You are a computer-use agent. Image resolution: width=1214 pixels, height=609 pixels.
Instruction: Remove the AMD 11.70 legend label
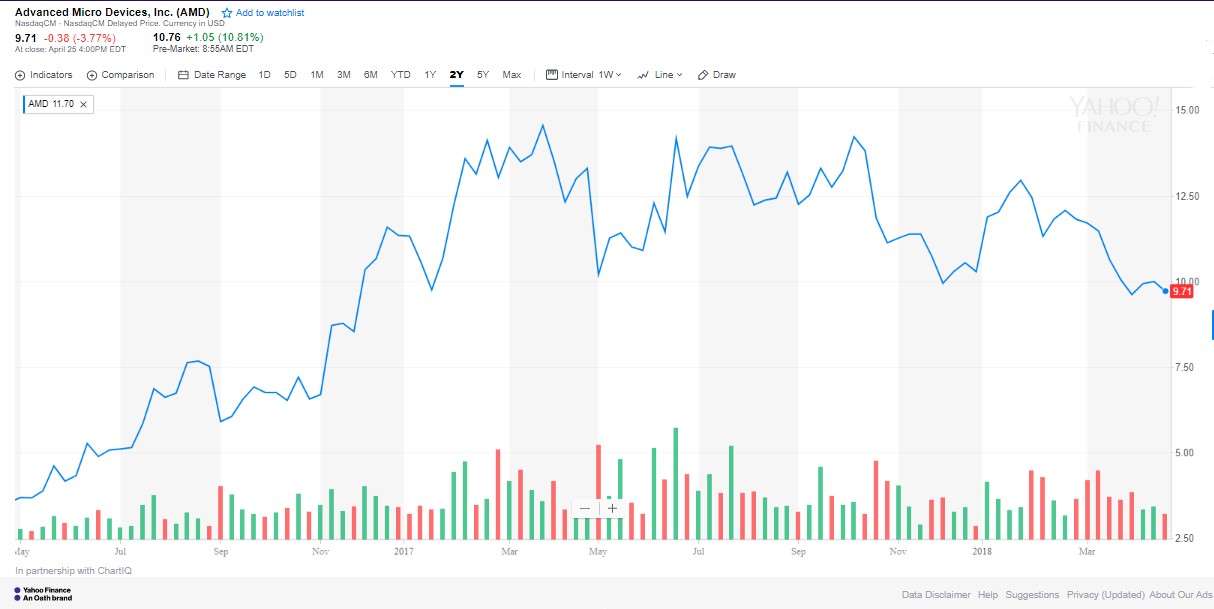pyautogui.click(x=84, y=104)
